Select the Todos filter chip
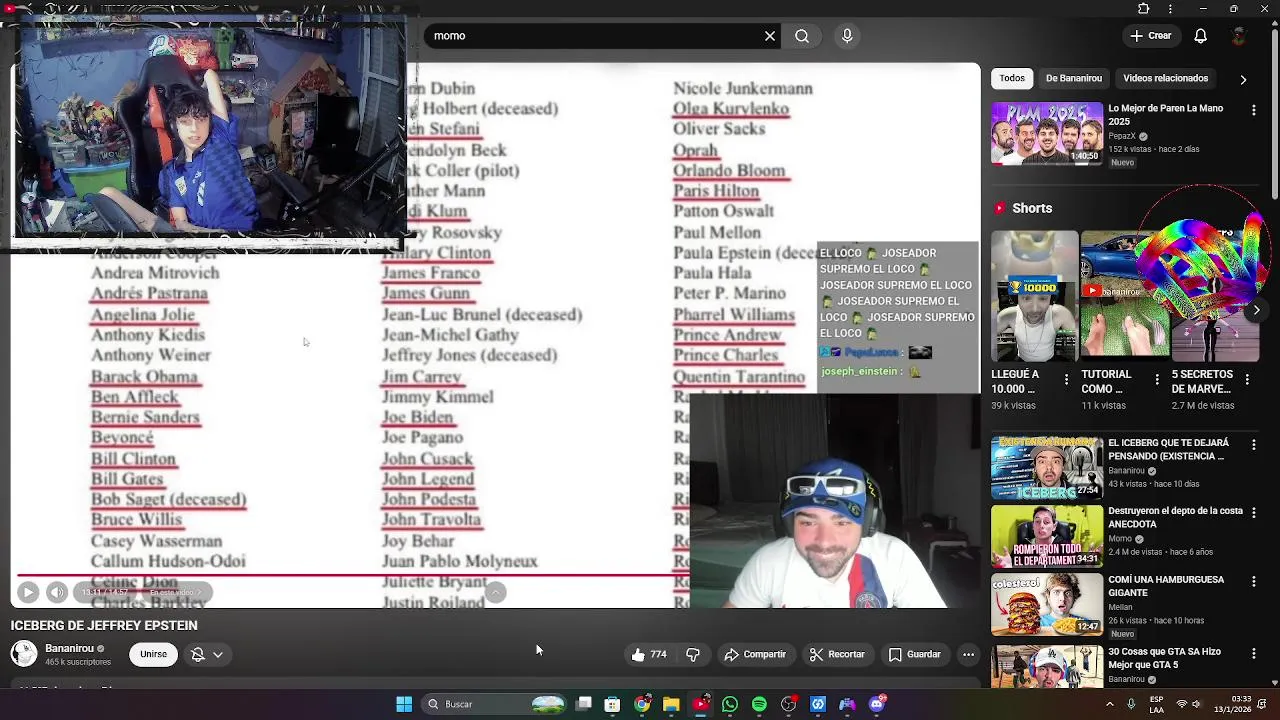The width and height of the screenshot is (1280, 720). click(x=1012, y=78)
